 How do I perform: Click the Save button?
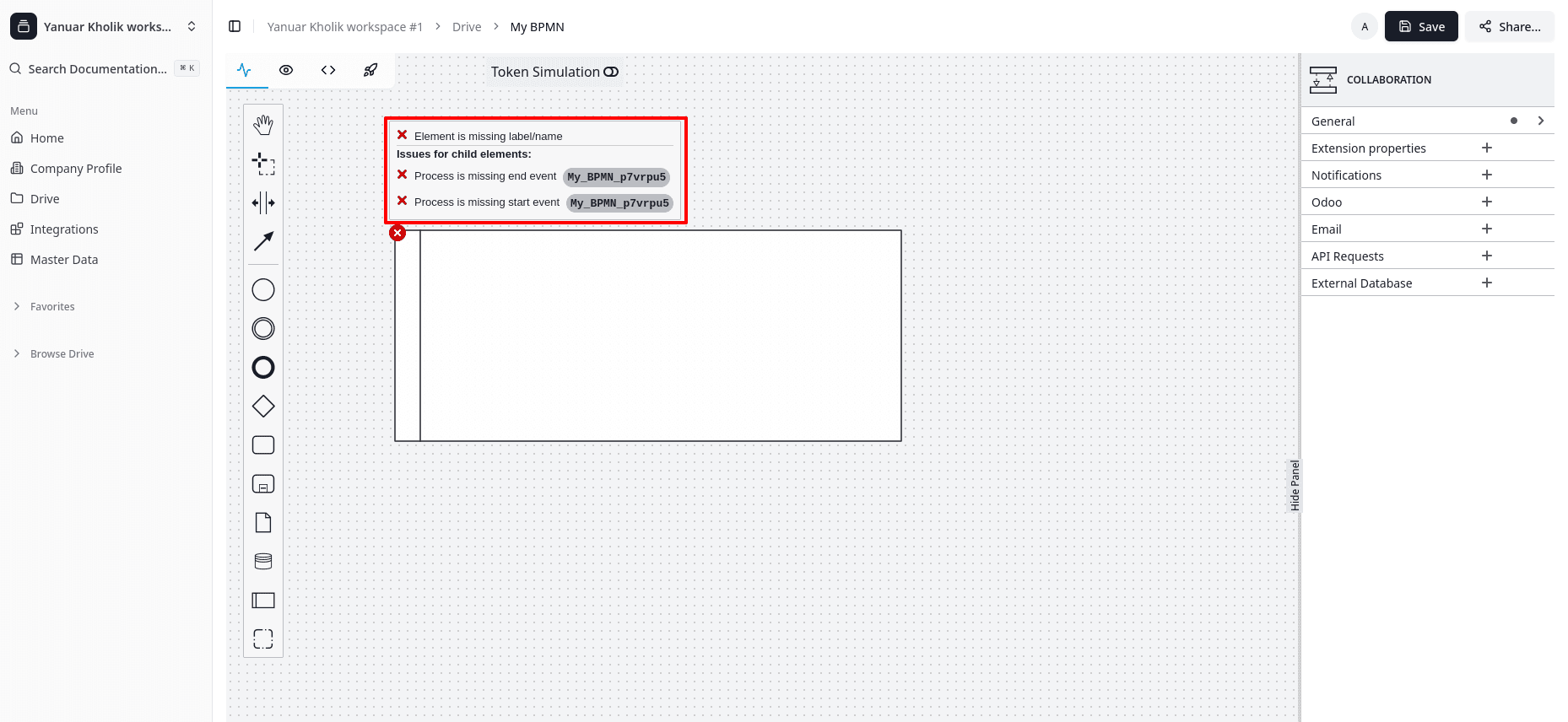pyautogui.click(x=1421, y=27)
